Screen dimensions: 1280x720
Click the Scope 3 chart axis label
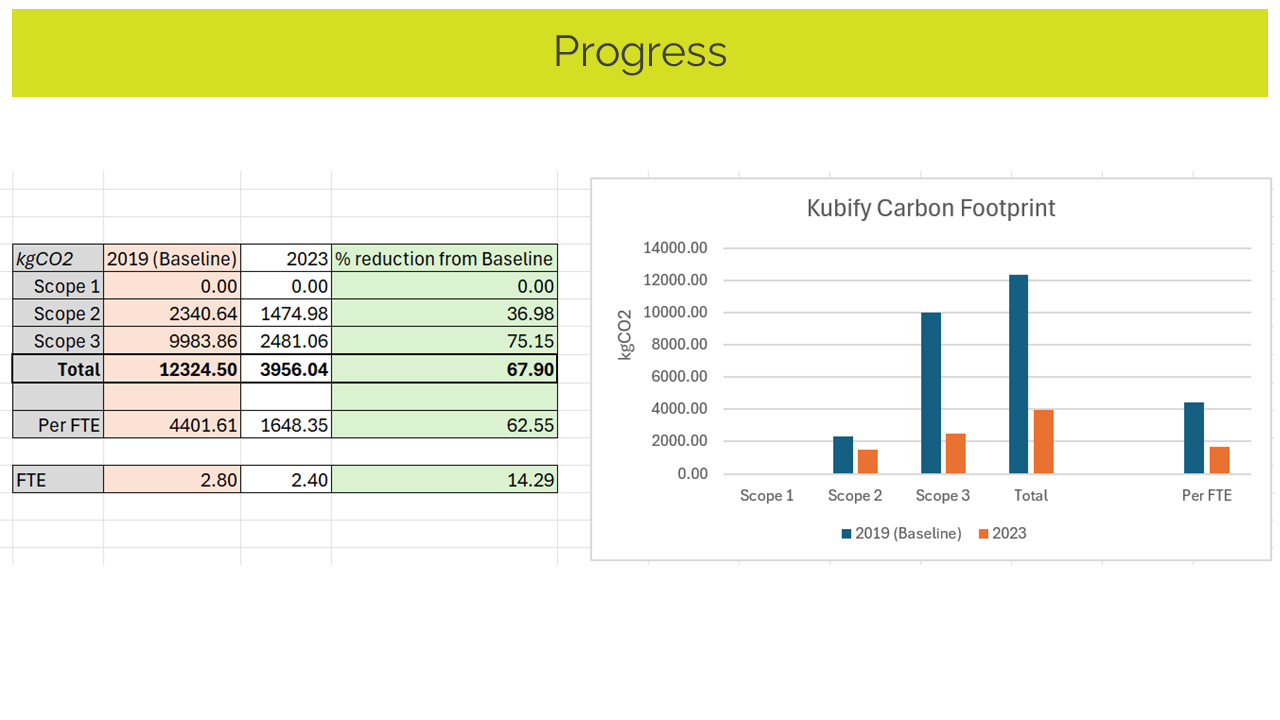pyautogui.click(x=943, y=495)
